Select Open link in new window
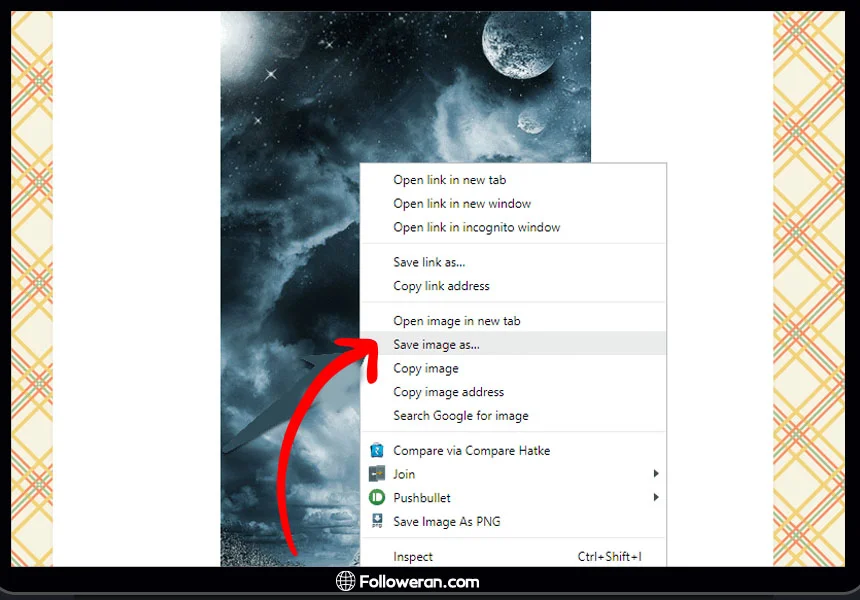860x600 pixels. point(462,204)
